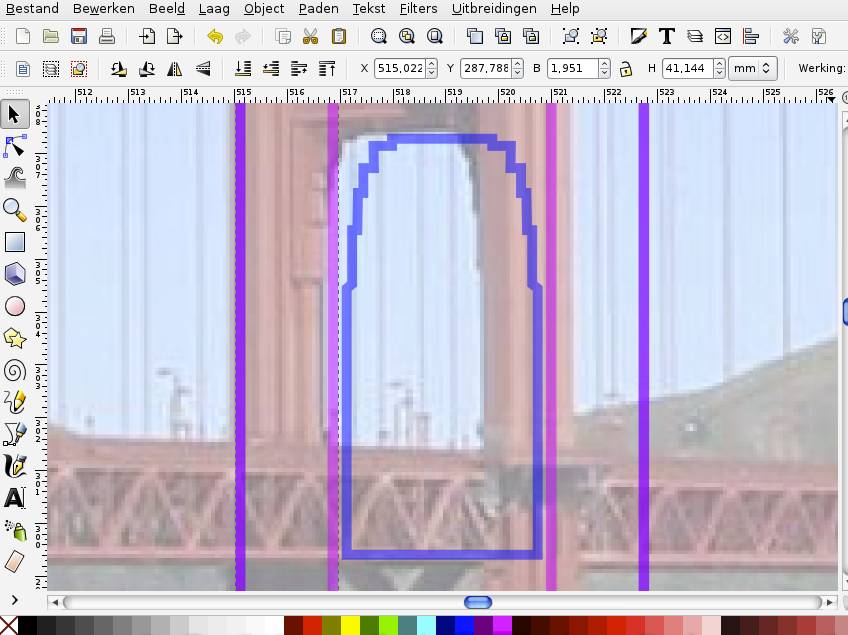Zoom to fit the drawing in the window
Viewport: 848px width, 635px height.
[x=407, y=36]
